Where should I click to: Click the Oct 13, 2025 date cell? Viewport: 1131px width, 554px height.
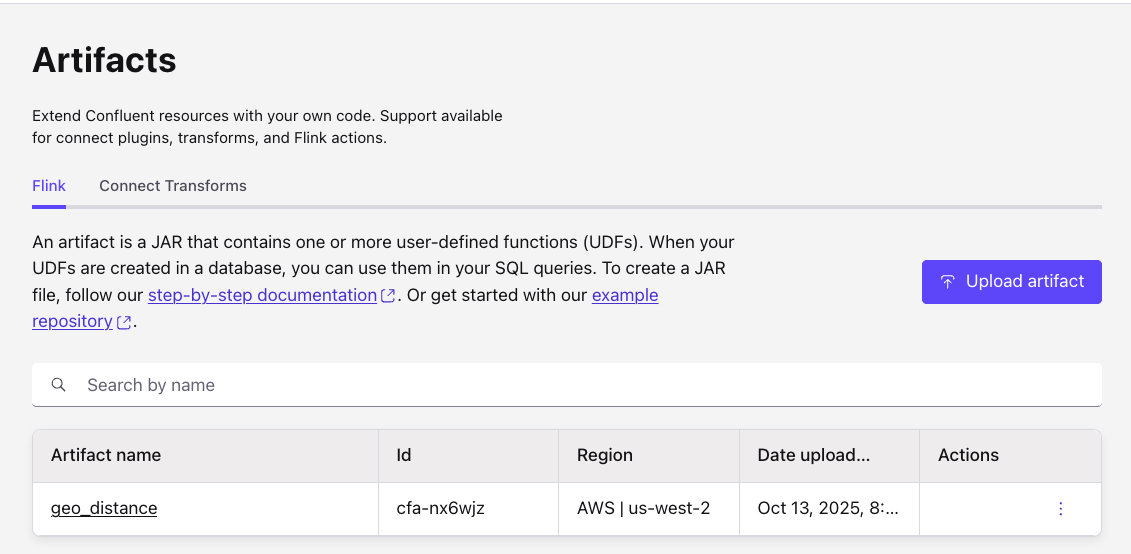coord(828,508)
